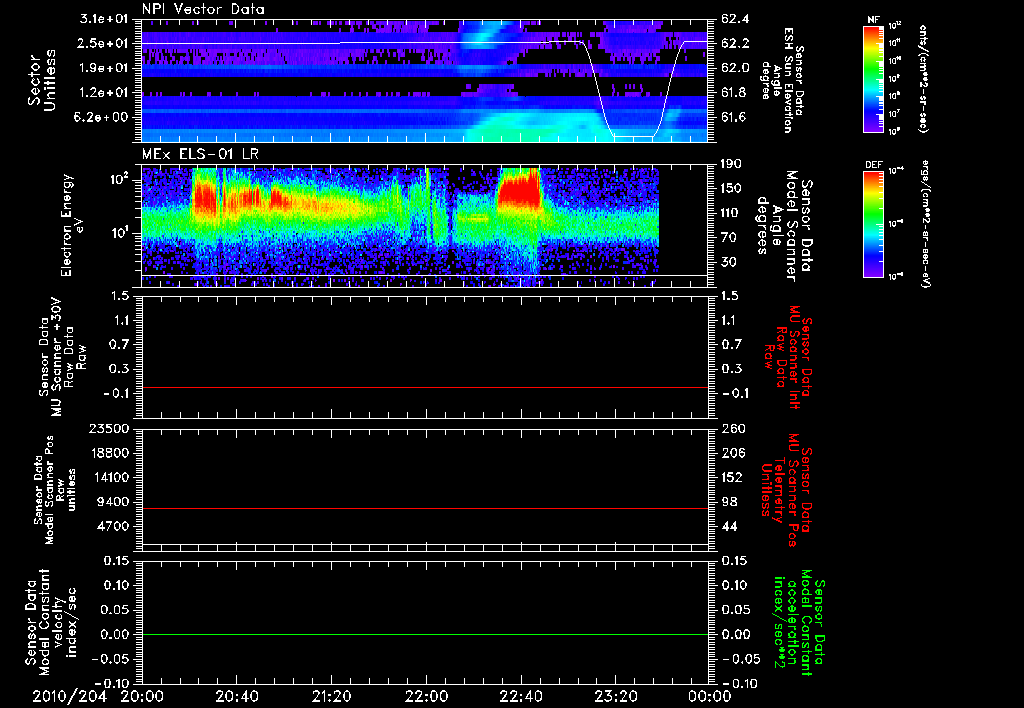This screenshot has height=708, width=1024.
Task: Click the "20:40" time axis label
Action: (x=236, y=697)
